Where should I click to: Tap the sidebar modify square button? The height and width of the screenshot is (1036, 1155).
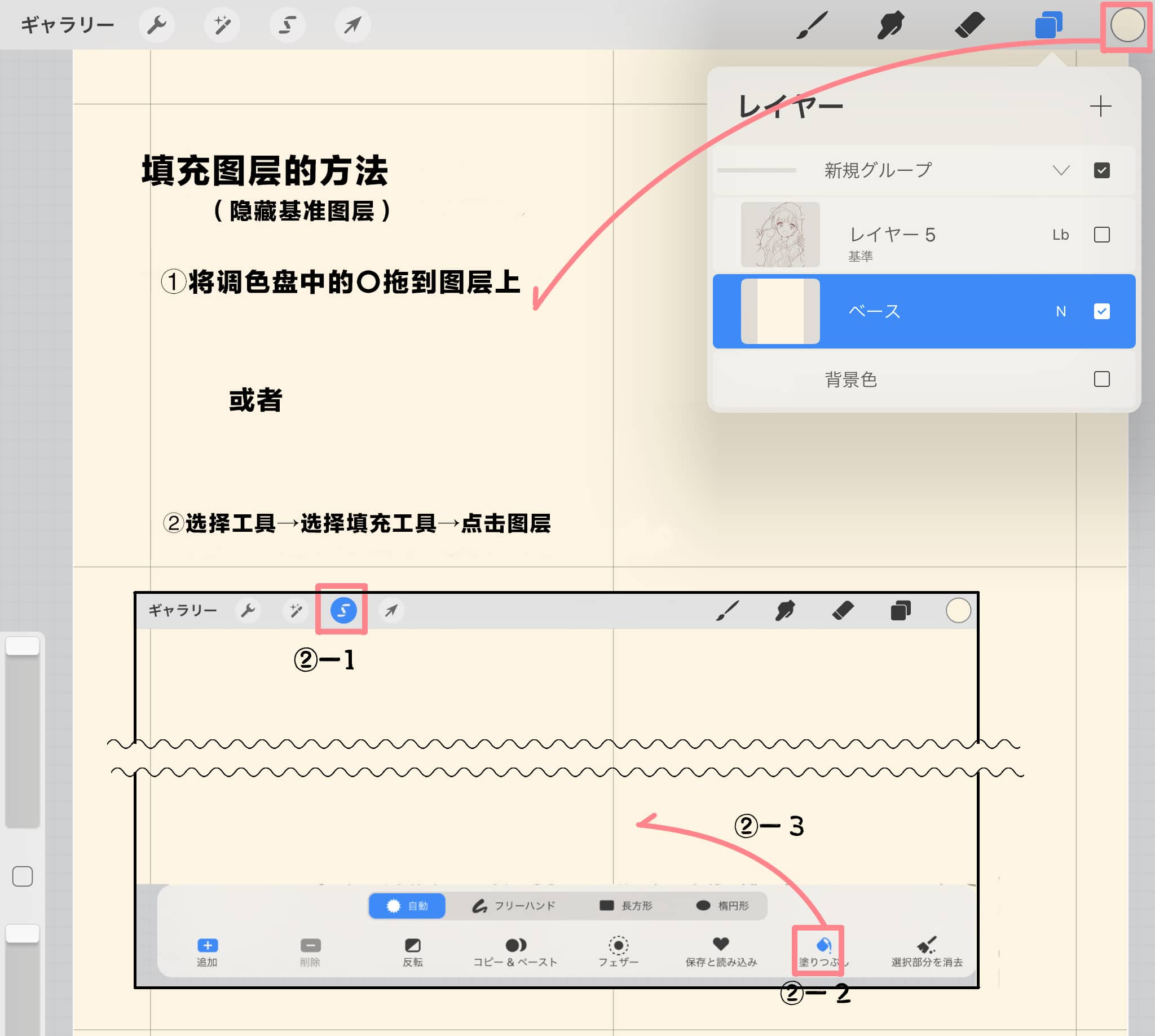pos(22,876)
